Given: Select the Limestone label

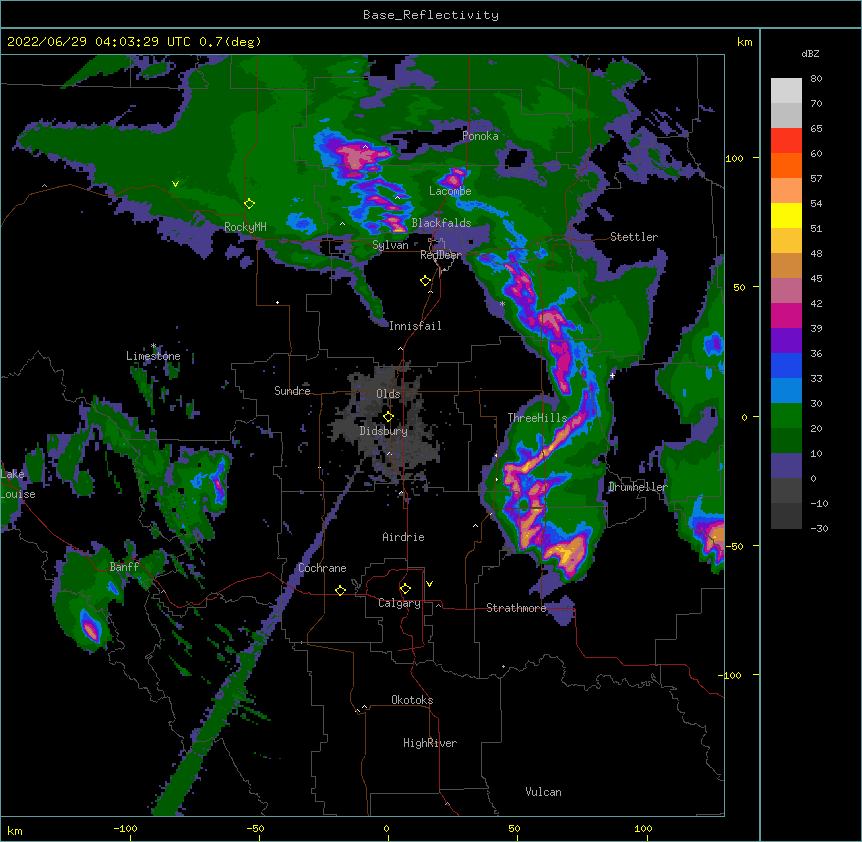Looking at the screenshot, I should point(153,356).
